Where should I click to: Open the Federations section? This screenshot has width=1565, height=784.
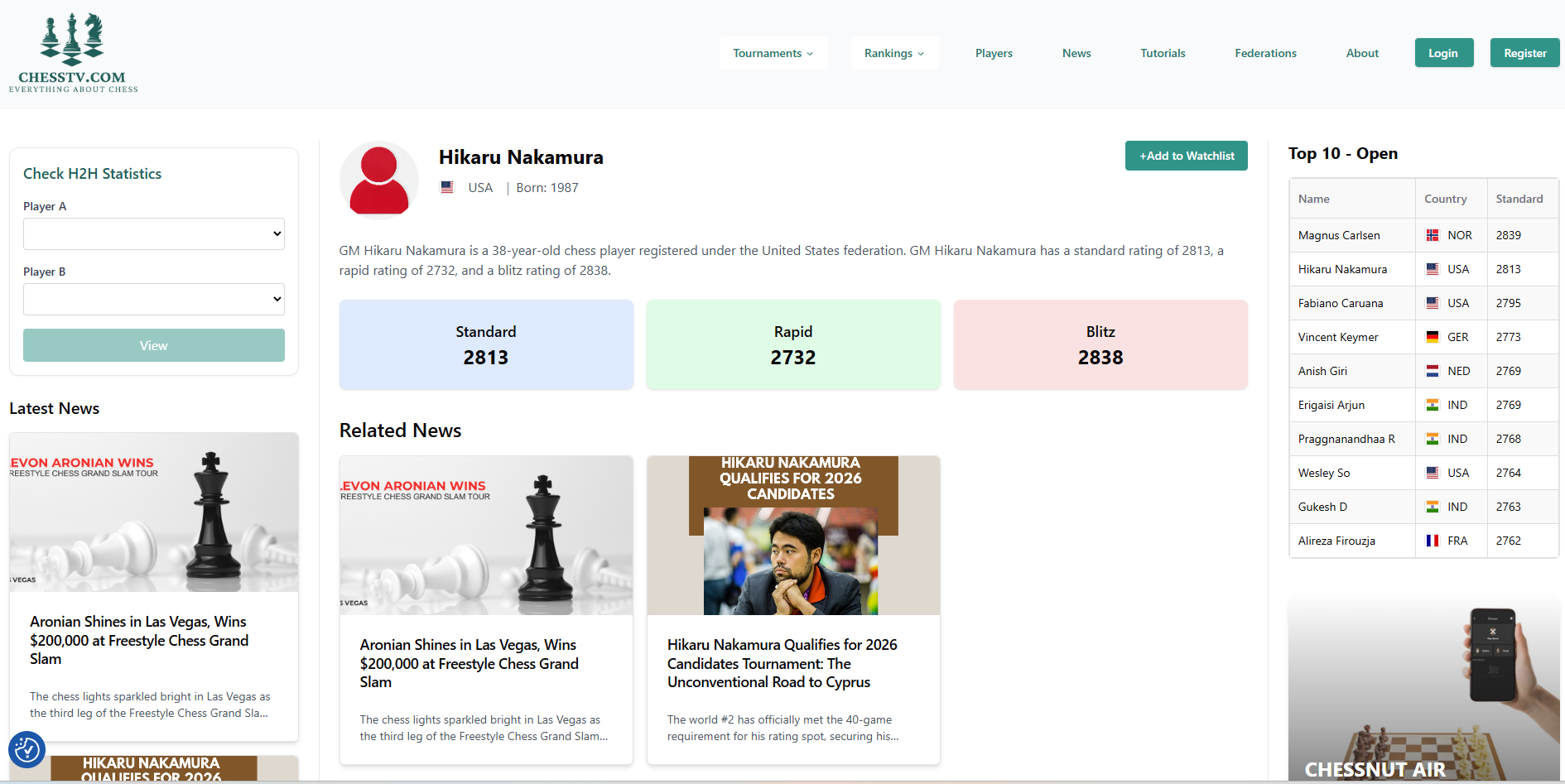coord(1265,53)
